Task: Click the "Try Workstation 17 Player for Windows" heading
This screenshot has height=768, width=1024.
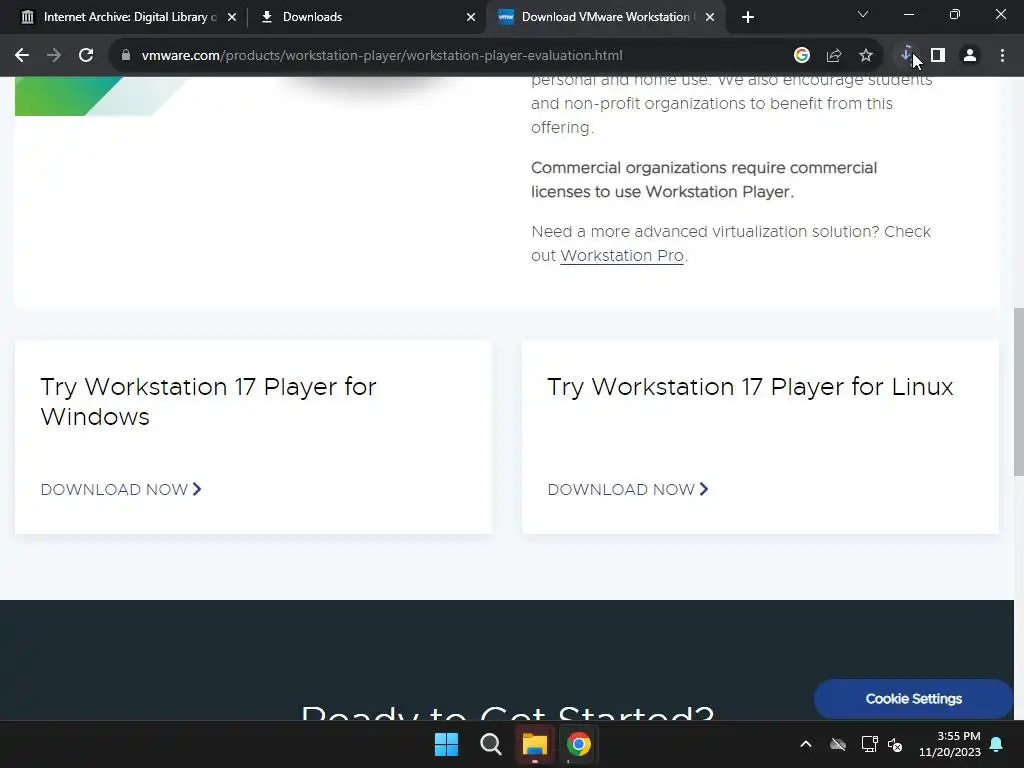Action: (208, 402)
